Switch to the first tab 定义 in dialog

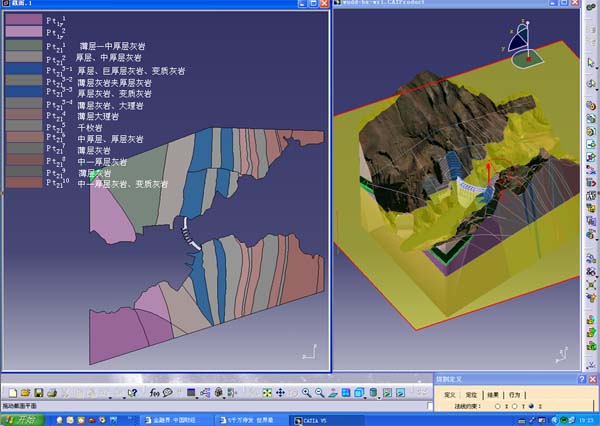[450, 395]
